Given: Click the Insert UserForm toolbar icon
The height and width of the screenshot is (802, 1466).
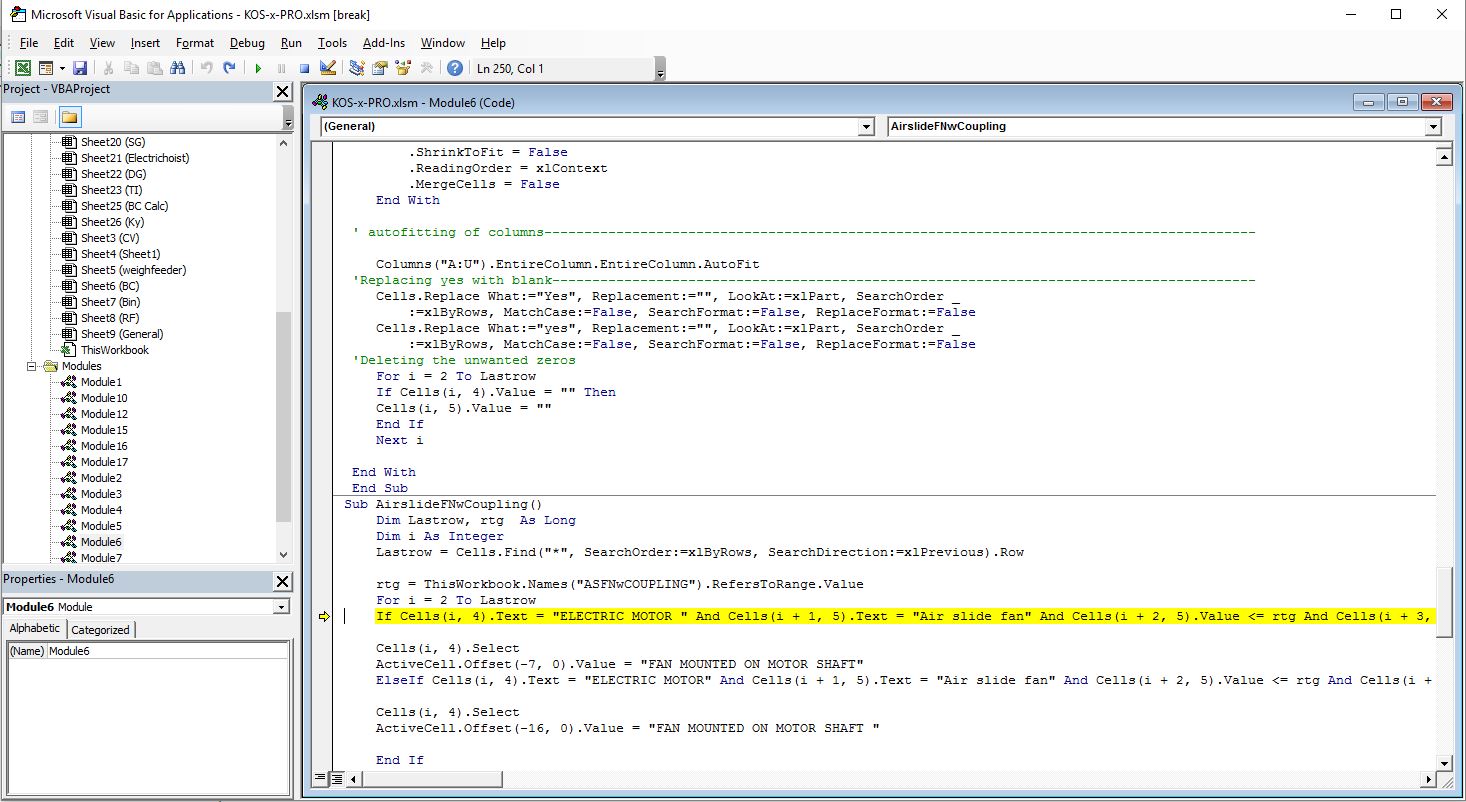Looking at the screenshot, I should click(45, 68).
